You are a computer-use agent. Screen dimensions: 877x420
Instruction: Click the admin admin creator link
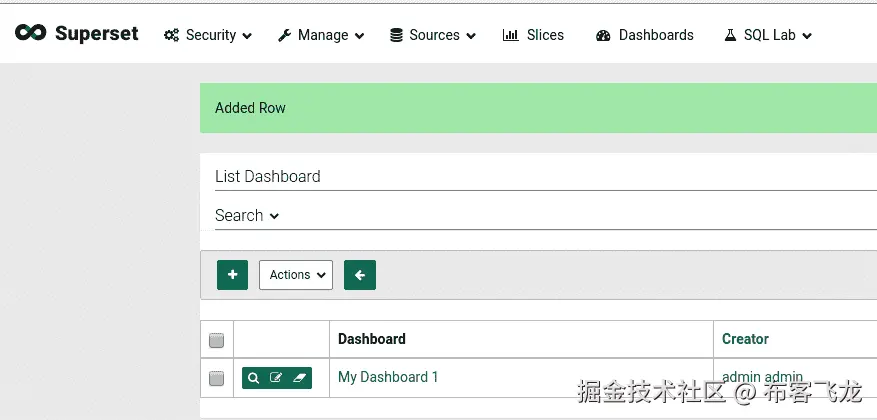(762, 377)
